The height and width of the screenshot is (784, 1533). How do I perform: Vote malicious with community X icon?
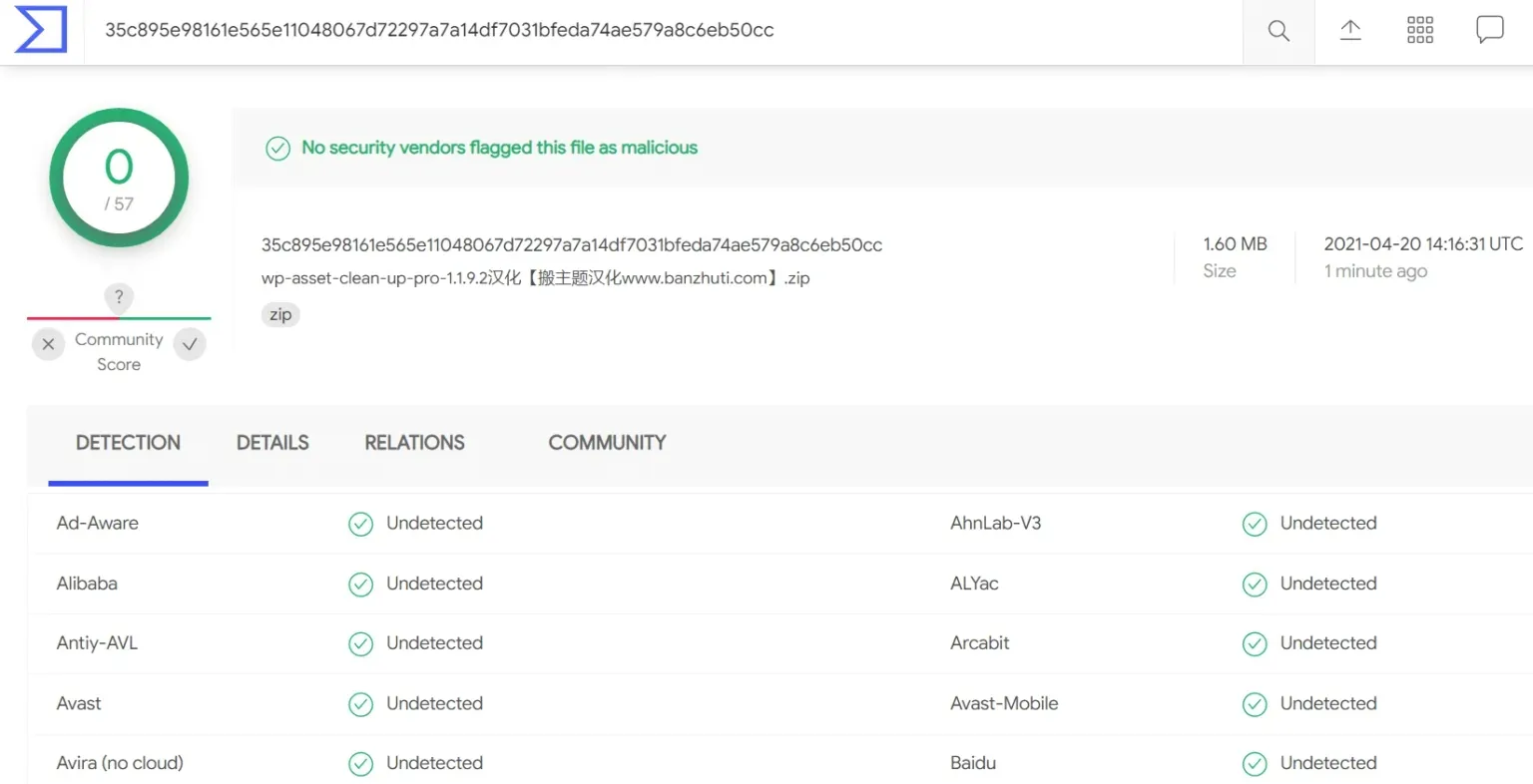(x=48, y=344)
